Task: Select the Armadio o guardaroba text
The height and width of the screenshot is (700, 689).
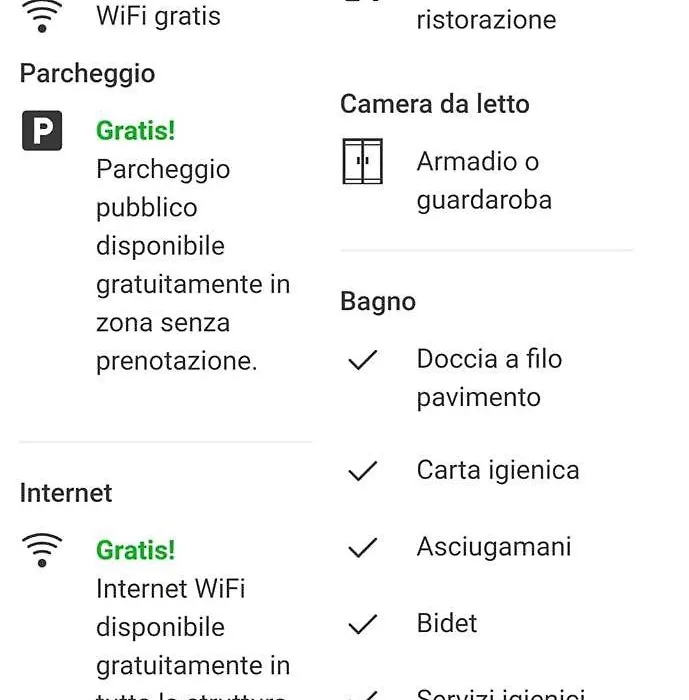Action: point(484,180)
